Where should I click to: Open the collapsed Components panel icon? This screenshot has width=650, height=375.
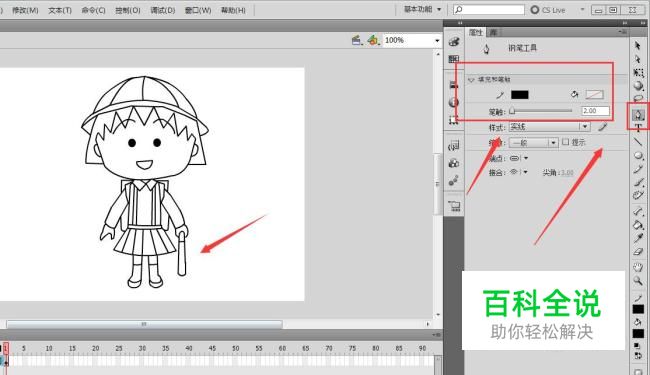tap(454, 163)
